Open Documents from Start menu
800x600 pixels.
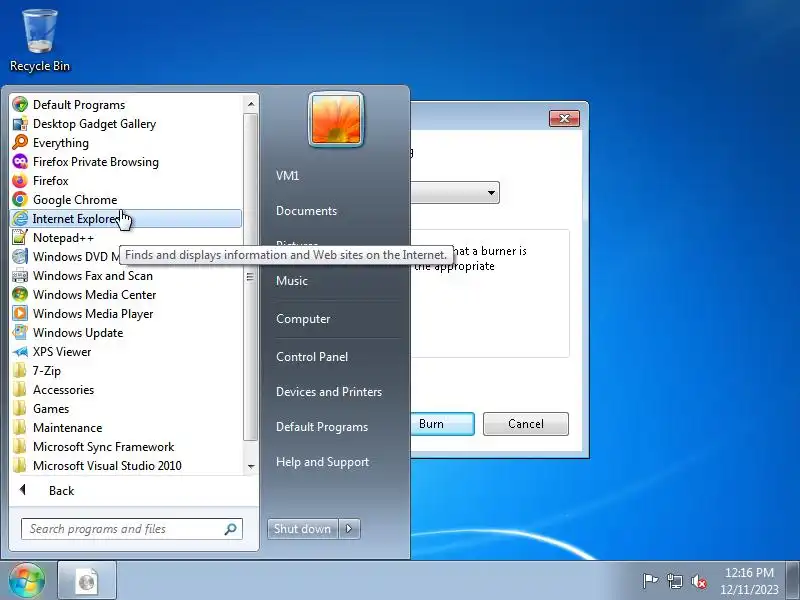(x=306, y=211)
